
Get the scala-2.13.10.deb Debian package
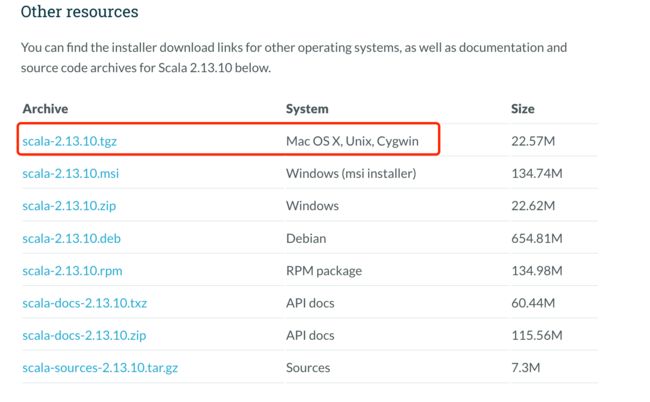[x=71, y=238]
